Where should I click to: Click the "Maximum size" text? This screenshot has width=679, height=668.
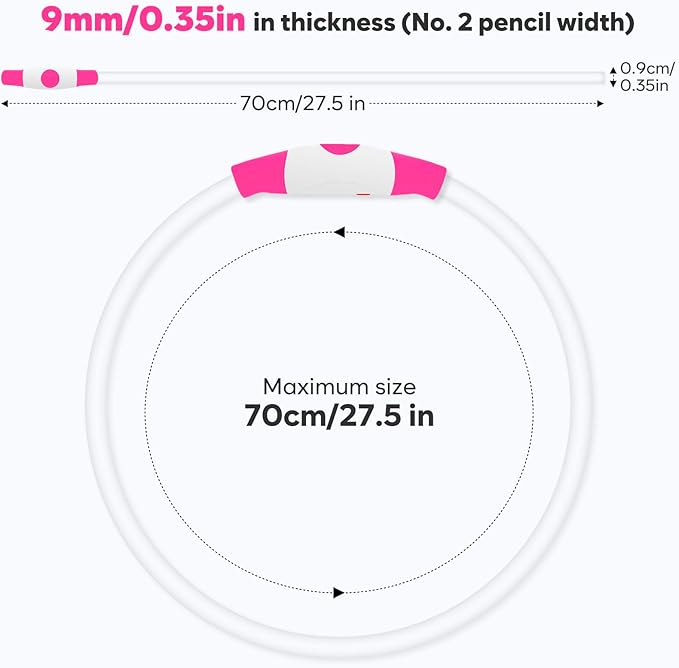point(339,386)
